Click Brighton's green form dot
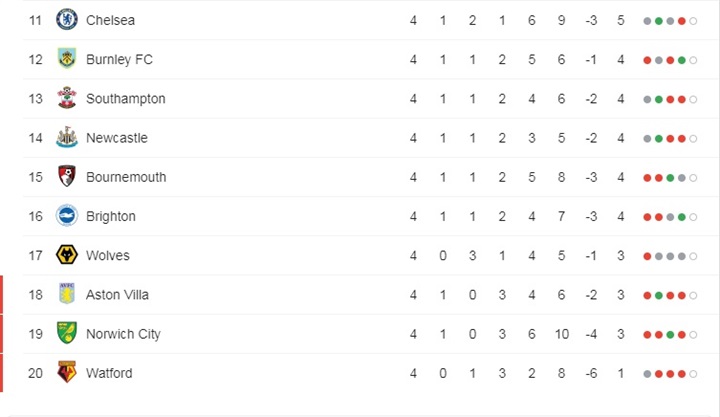This screenshot has width=720, height=417. coord(681,217)
